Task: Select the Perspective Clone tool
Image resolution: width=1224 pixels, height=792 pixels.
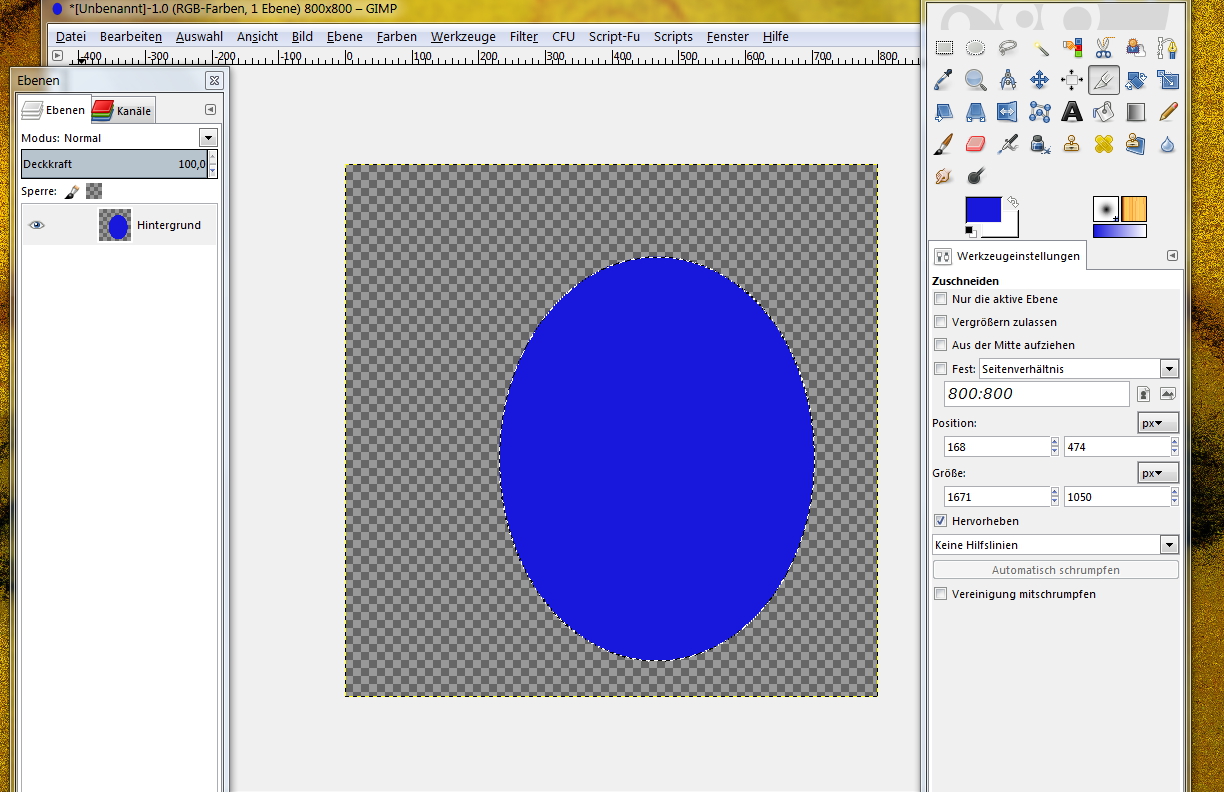Action: pos(1136,144)
